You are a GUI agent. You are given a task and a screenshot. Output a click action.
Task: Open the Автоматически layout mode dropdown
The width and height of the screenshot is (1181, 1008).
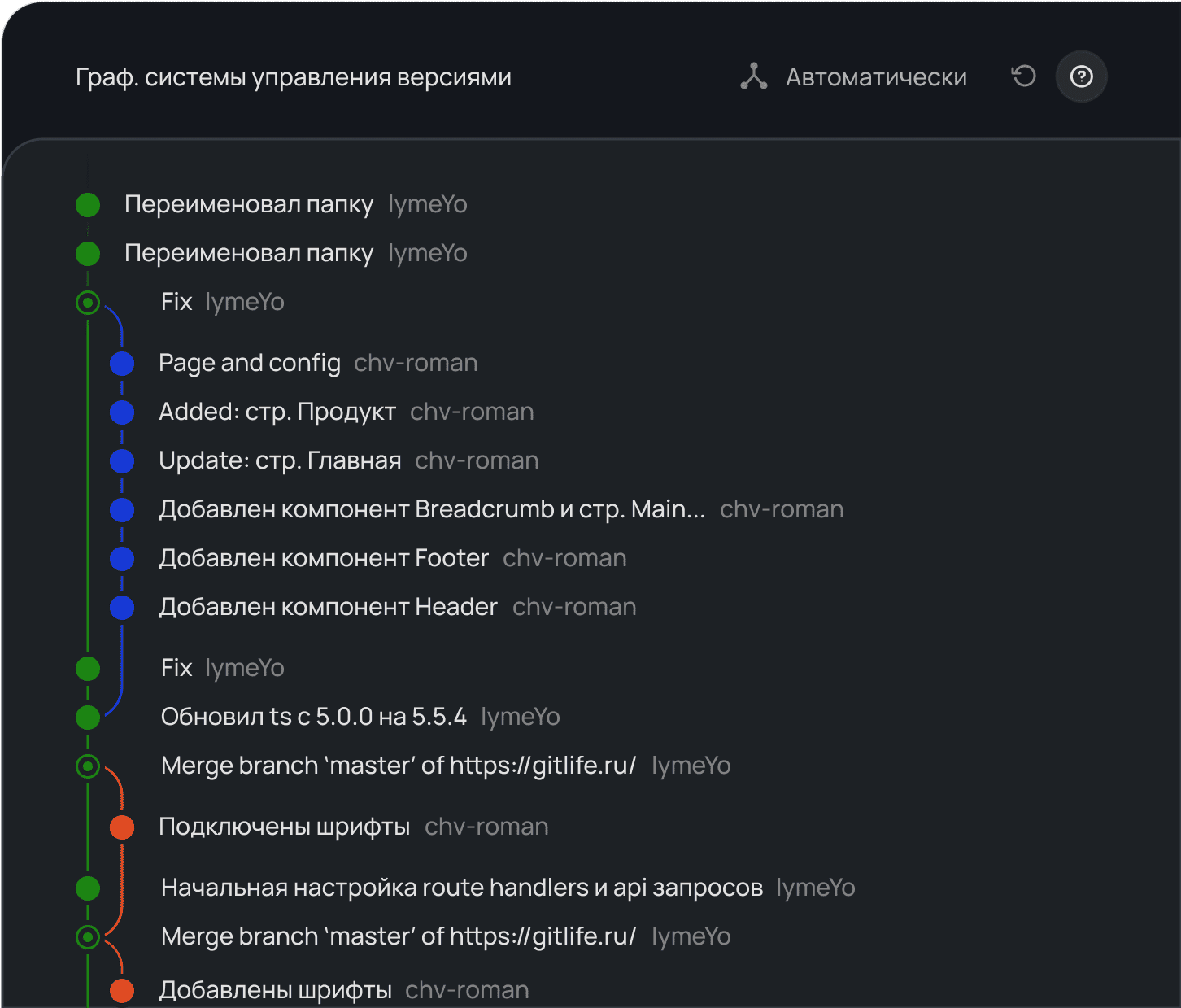[876, 77]
